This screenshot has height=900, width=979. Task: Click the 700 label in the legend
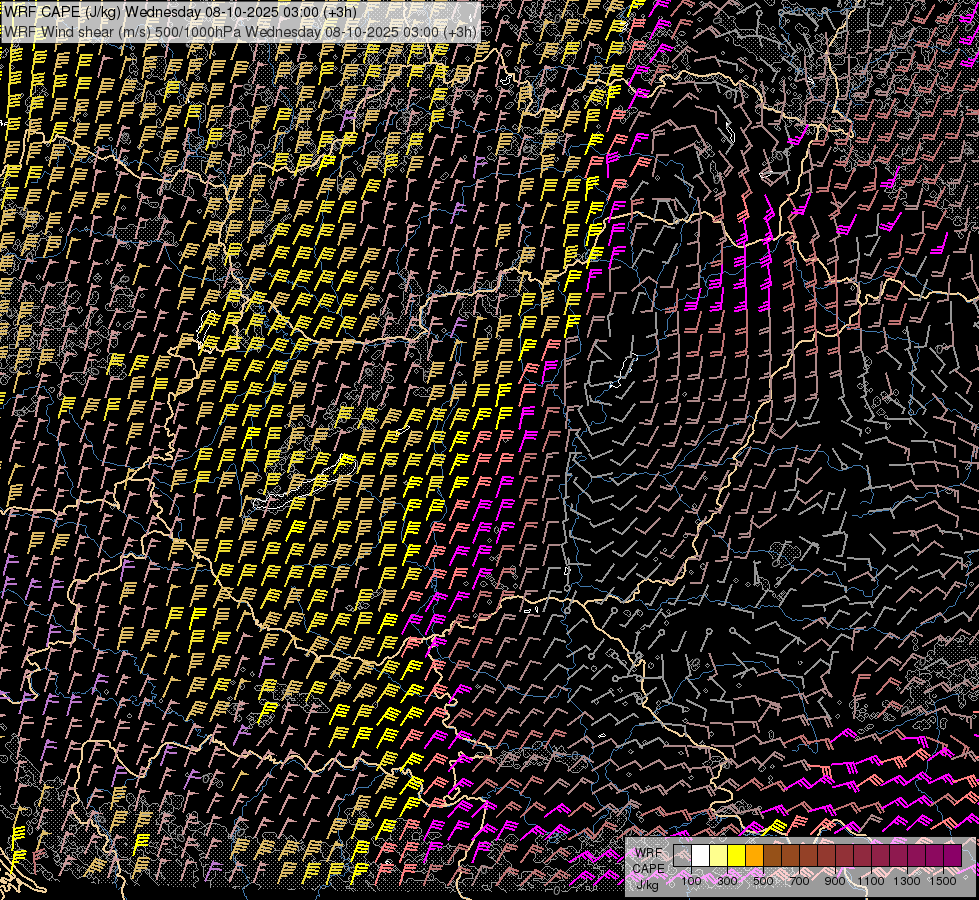coord(799,881)
